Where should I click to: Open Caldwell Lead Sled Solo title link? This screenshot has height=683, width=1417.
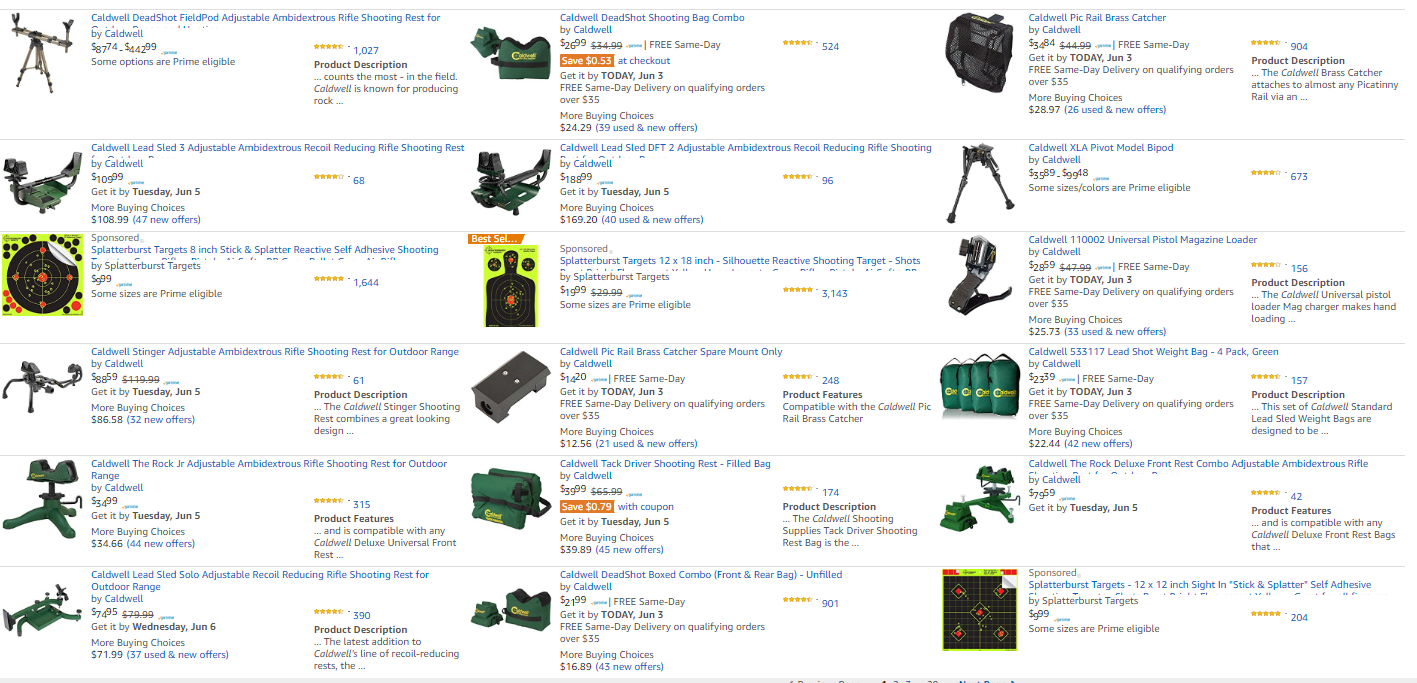click(x=260, y=580)
